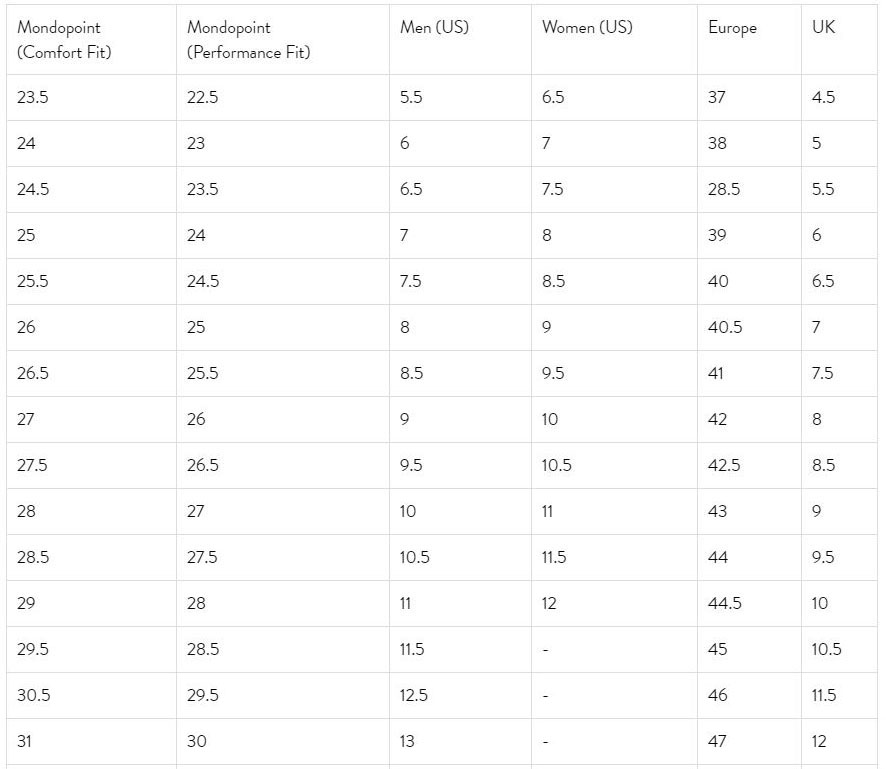Click the Europe size 44.5 cell
Image resolution: width=886 pixels, height=769 pixels.
(x=749, y=603)
